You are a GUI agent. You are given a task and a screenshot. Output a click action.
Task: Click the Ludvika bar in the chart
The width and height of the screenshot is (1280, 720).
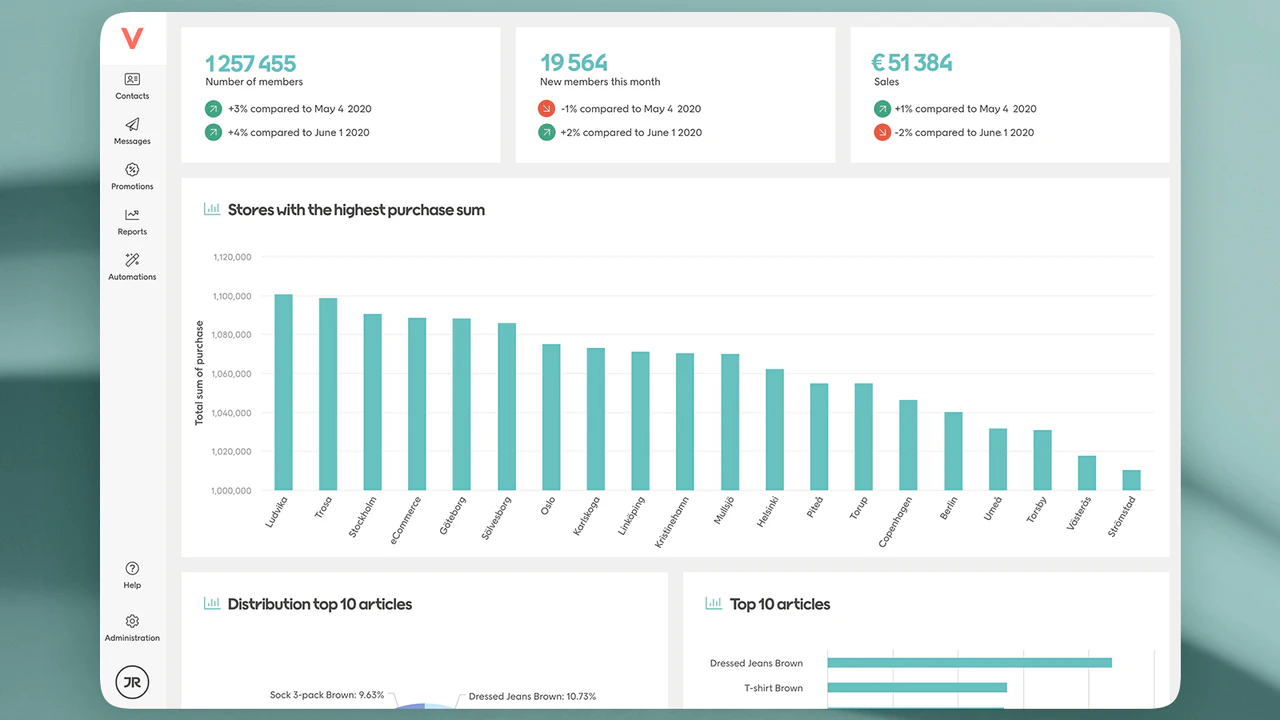(x=284, y=392)
